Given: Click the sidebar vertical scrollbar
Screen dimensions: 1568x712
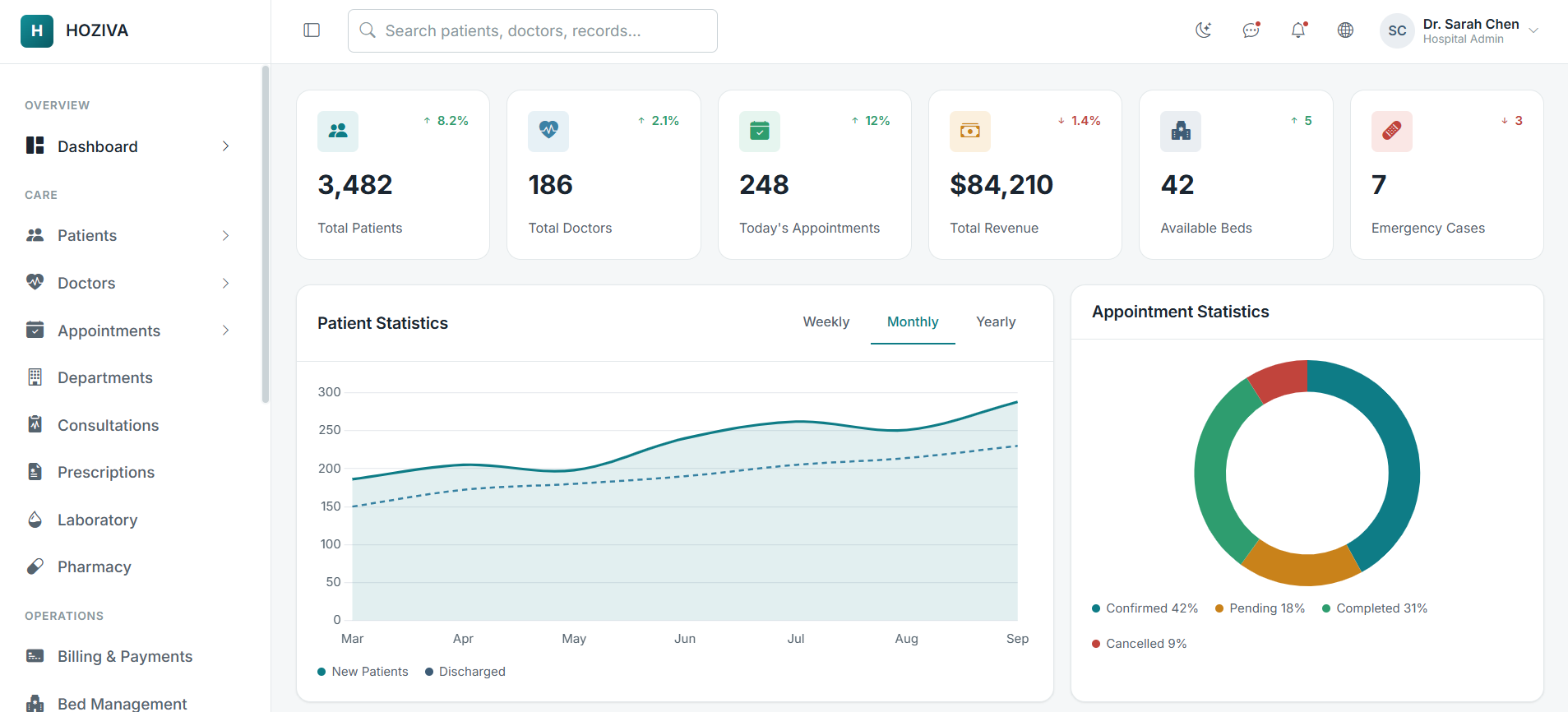Looking at the screenshot, I should click(265, 234).
